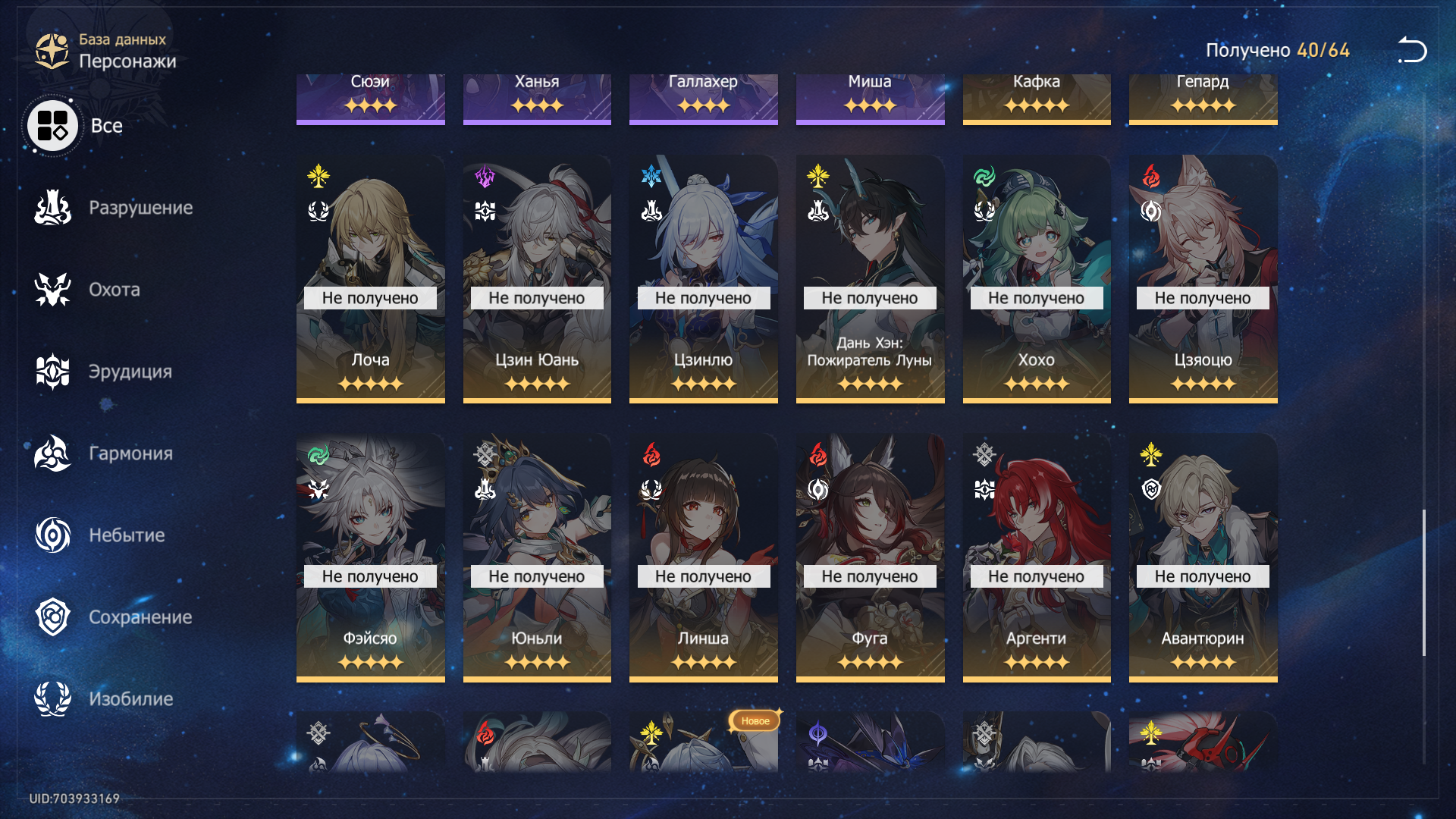Select the Цзинлю character card

pos(703,279)
